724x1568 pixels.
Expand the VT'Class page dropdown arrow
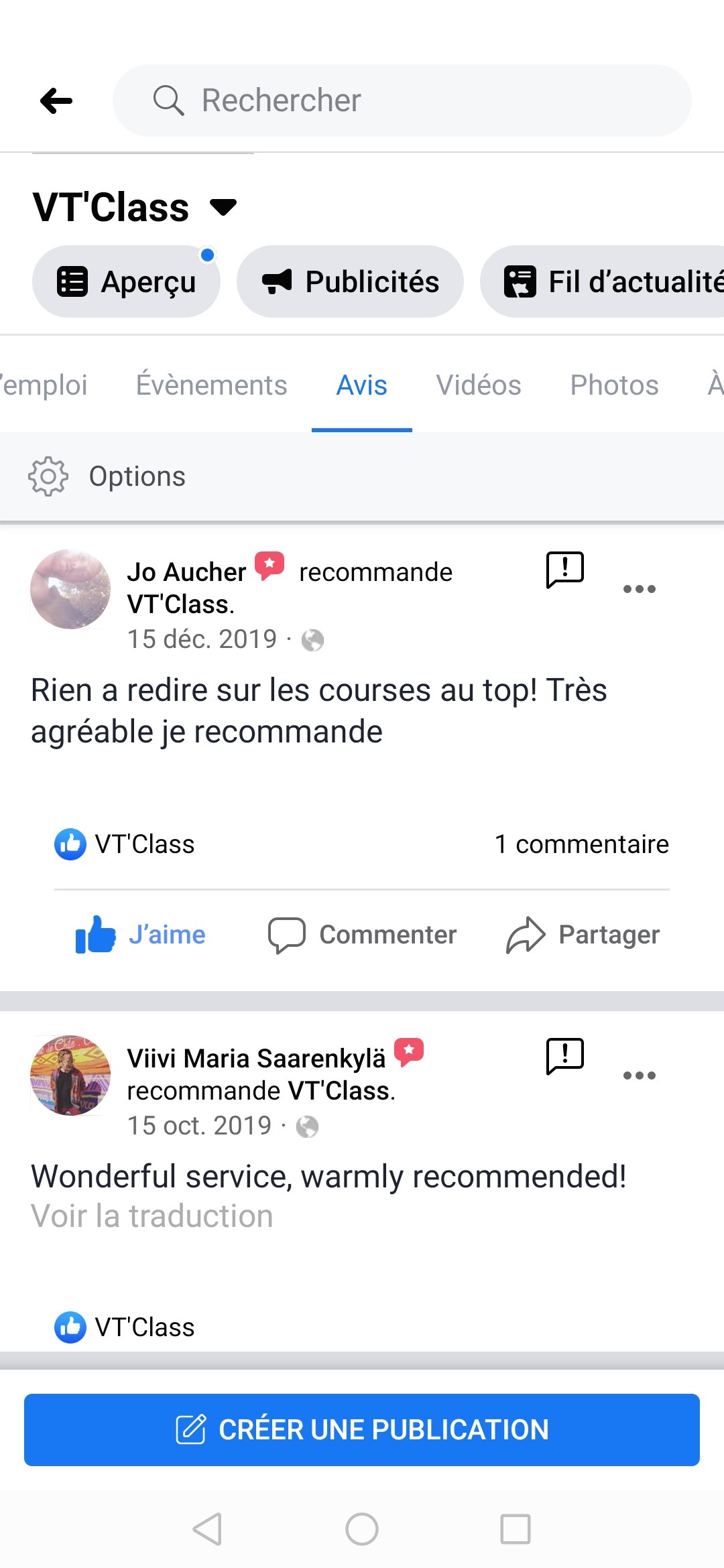click(x=223, y=207)
